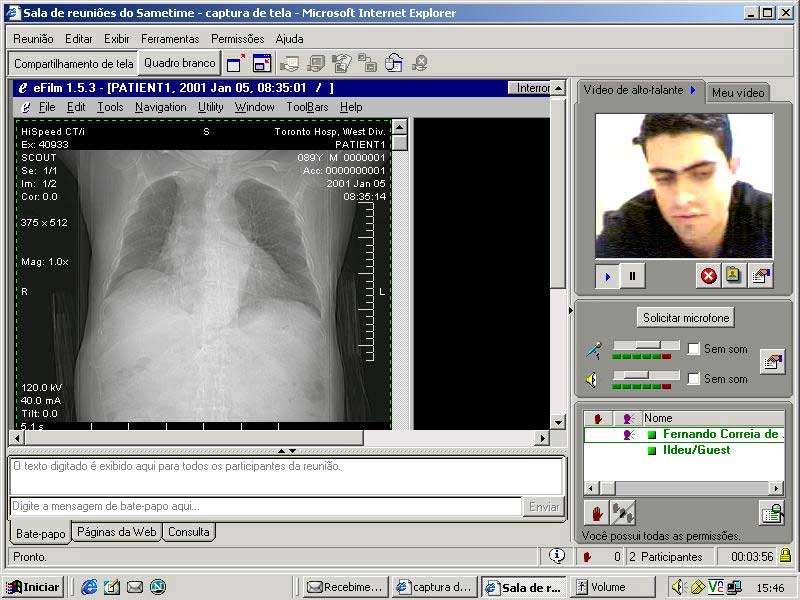
Task: Switch to Consulta tab
Action: coord(189,532)
